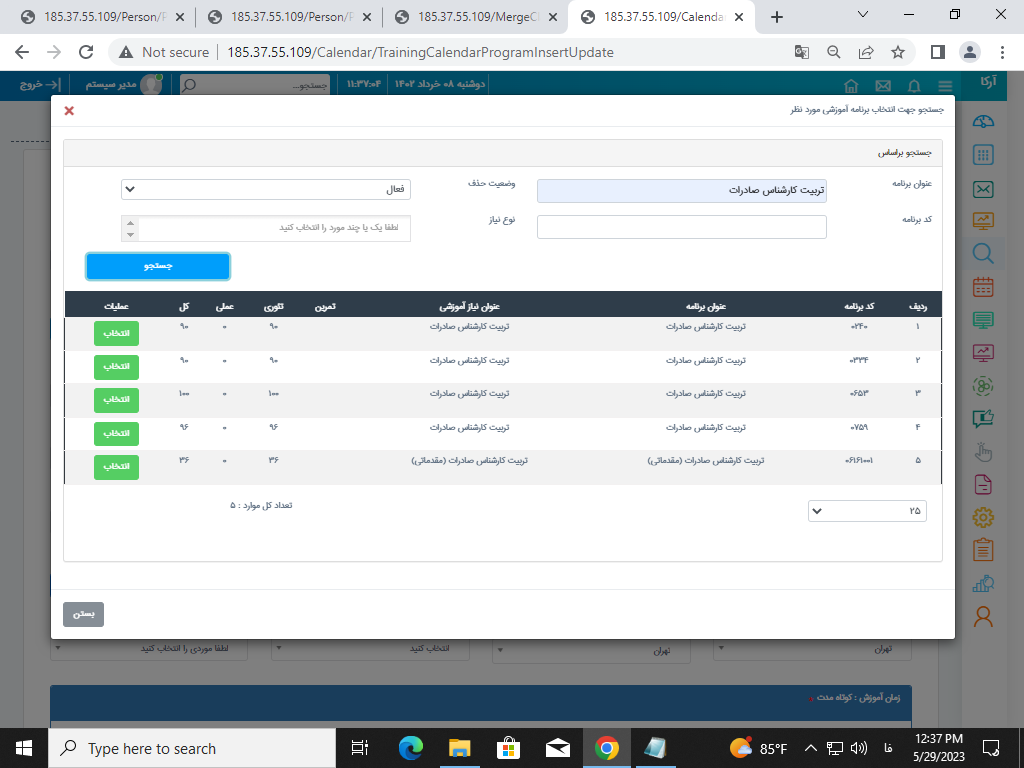Switch to the first Person browser tab
The image size is (1024, 768).
[x=100, y=17]
